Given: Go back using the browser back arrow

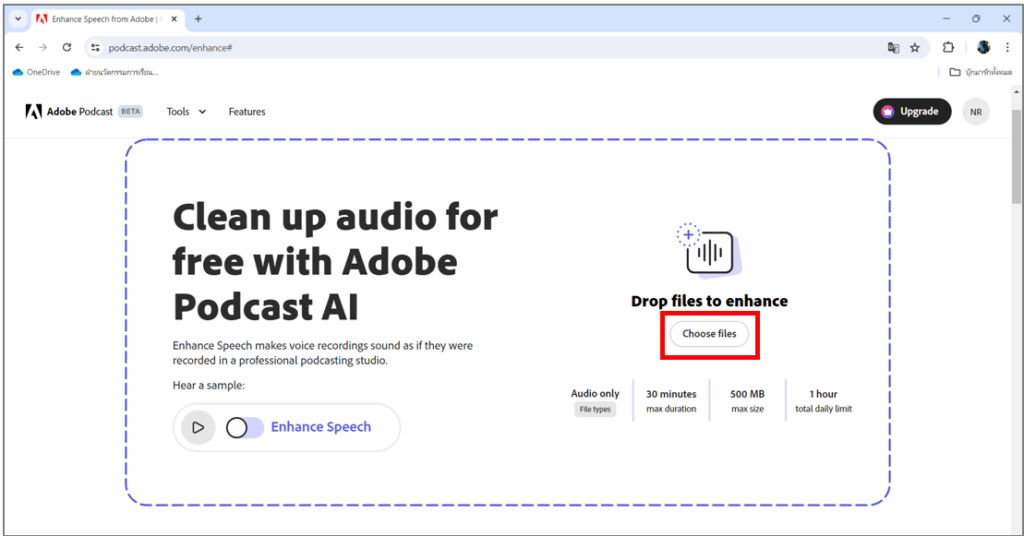Looking at the screenshot, I should [x=19, y=47].
